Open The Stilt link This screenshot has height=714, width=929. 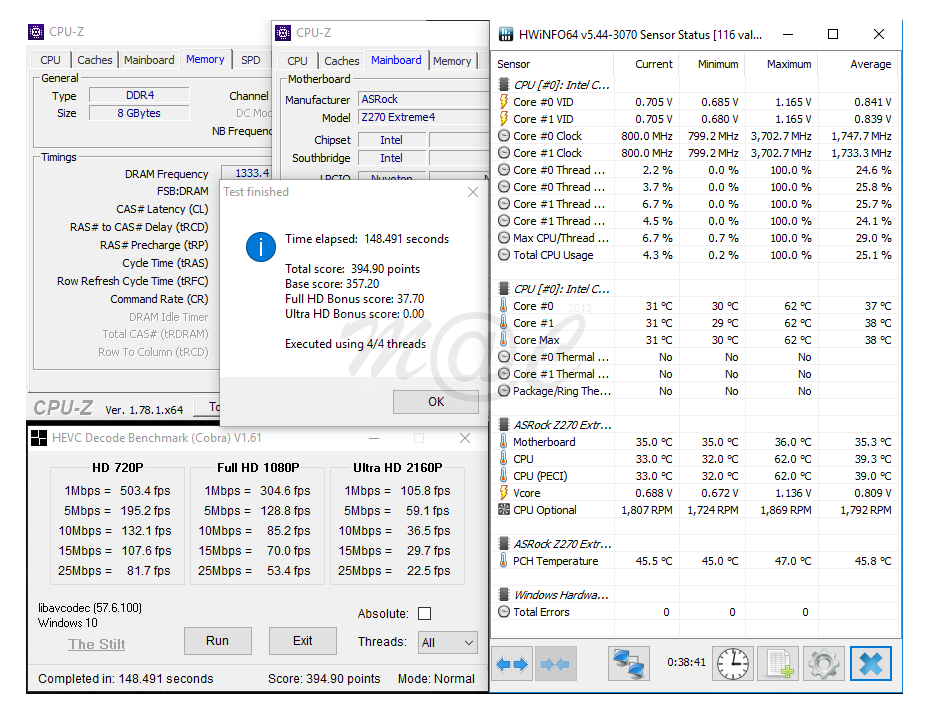[x=97, y=644]
